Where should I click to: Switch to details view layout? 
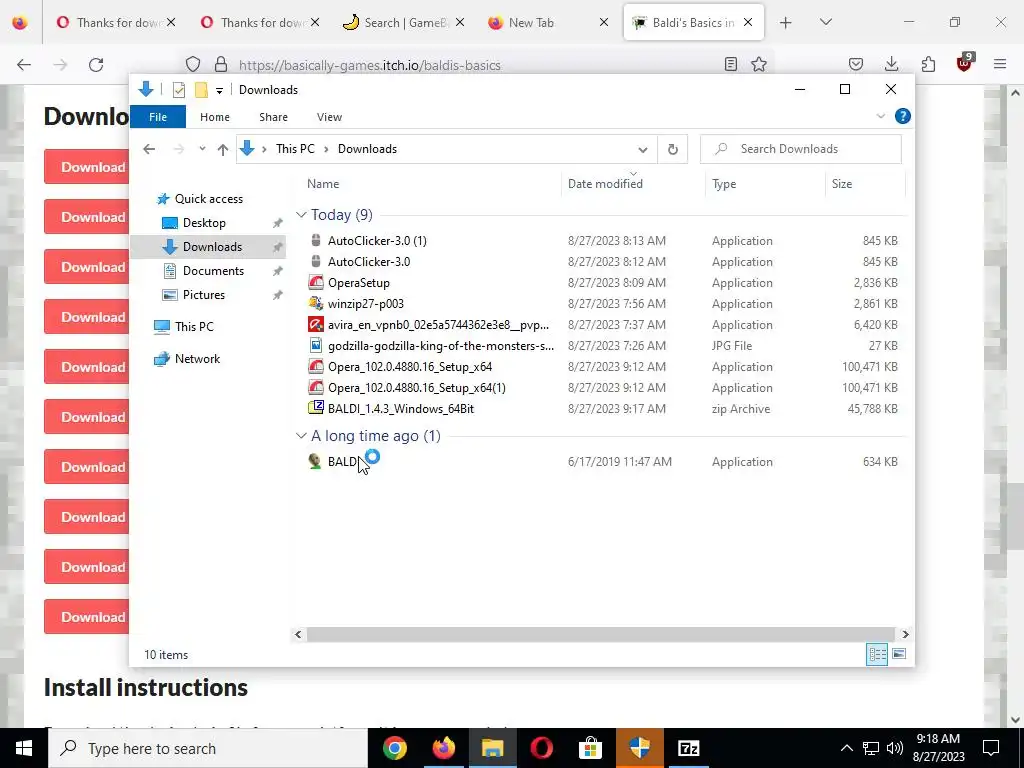click(876, 654)
